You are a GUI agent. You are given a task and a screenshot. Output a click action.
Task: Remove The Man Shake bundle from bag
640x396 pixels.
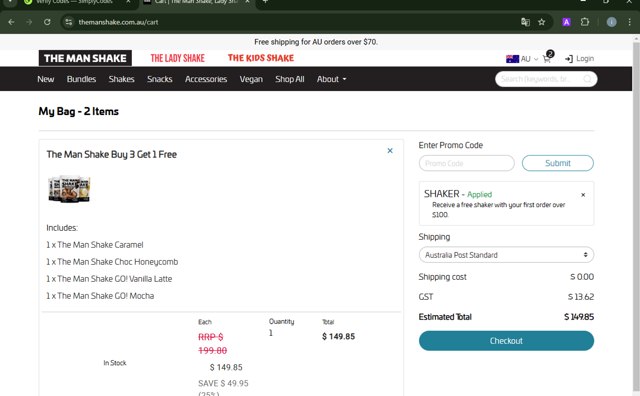coord(390,151)
